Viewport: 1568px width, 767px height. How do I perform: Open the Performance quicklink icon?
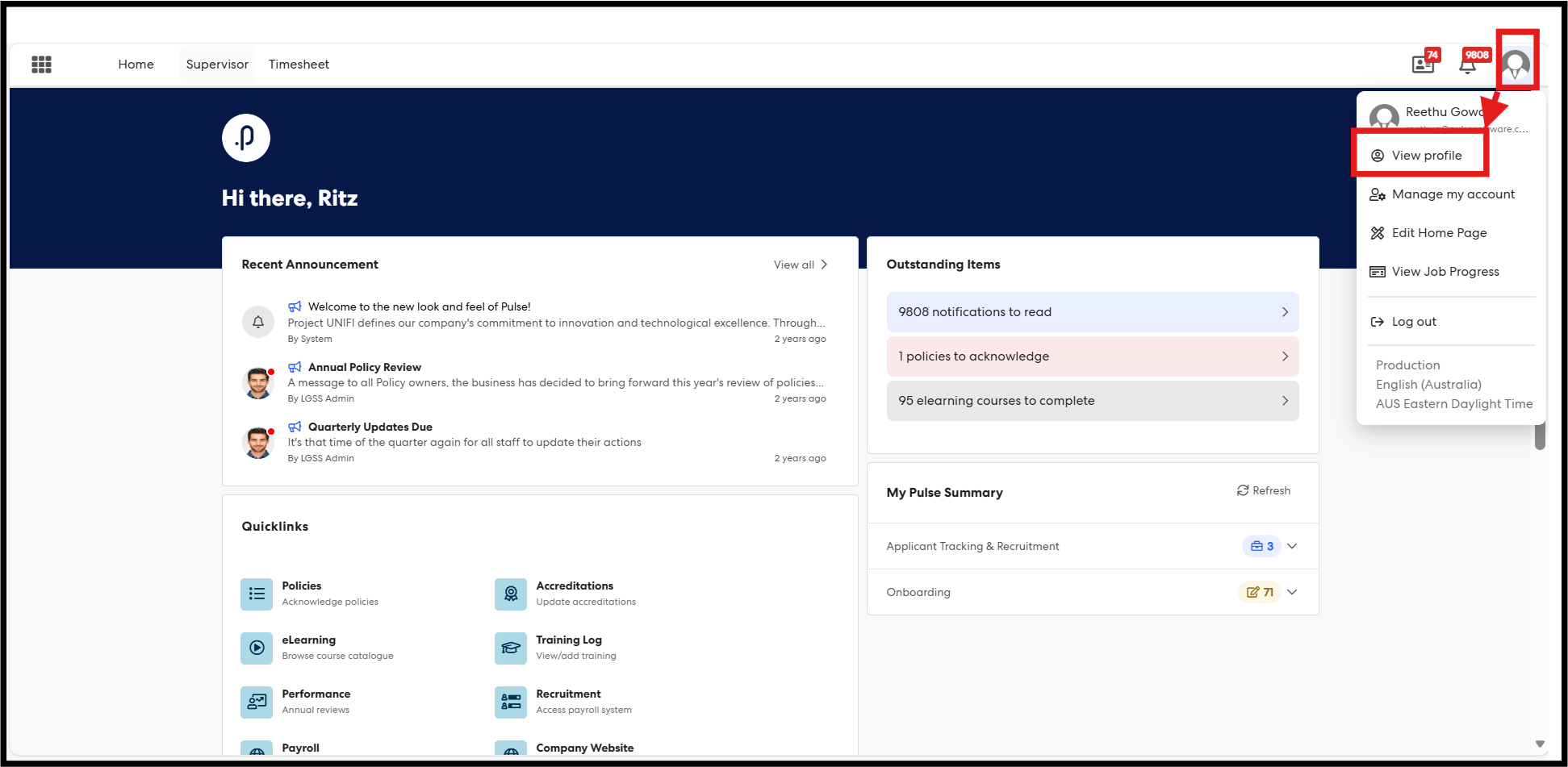257,702
